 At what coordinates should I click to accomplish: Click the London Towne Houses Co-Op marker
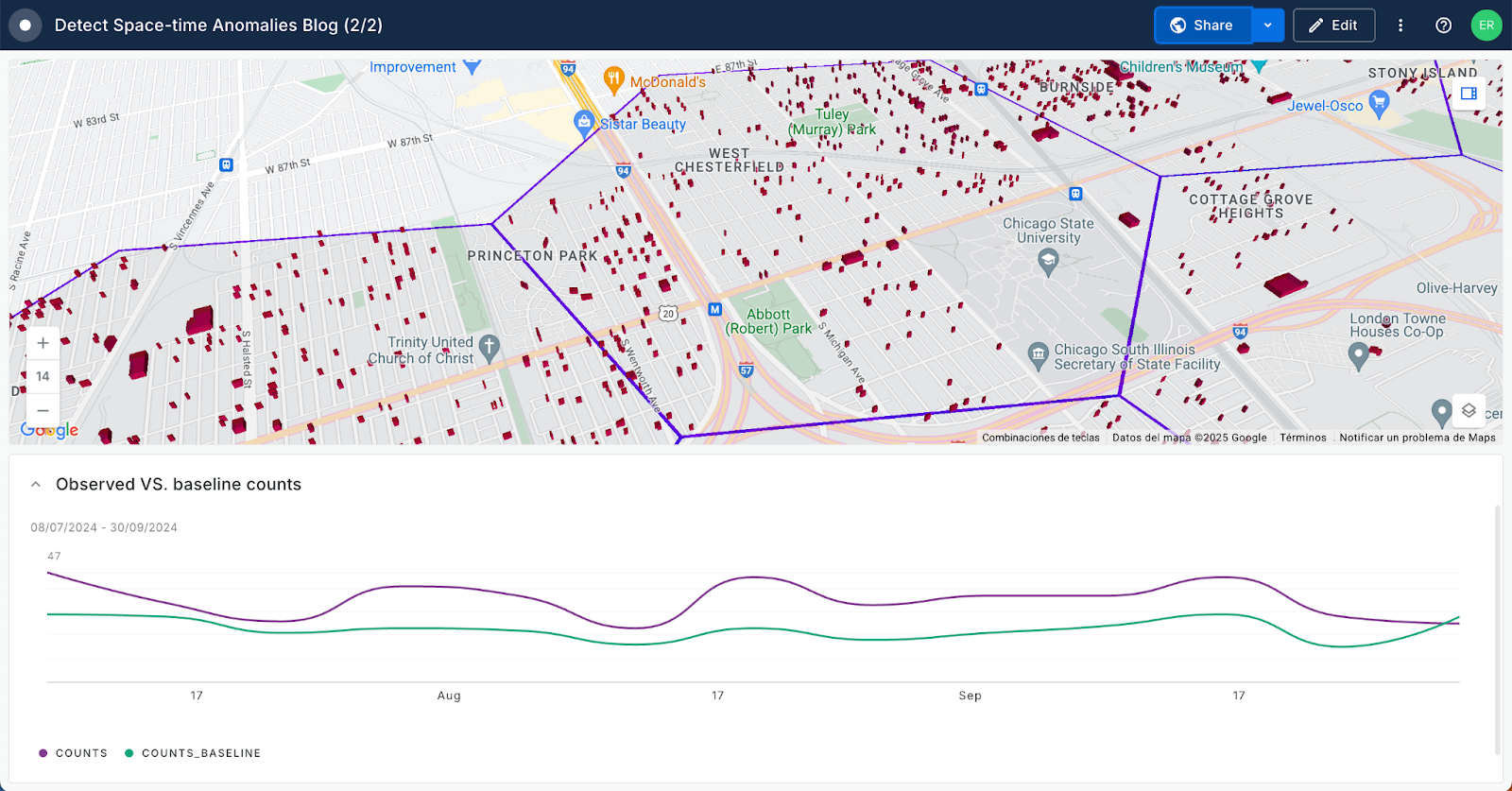(x=1359, y=355)
